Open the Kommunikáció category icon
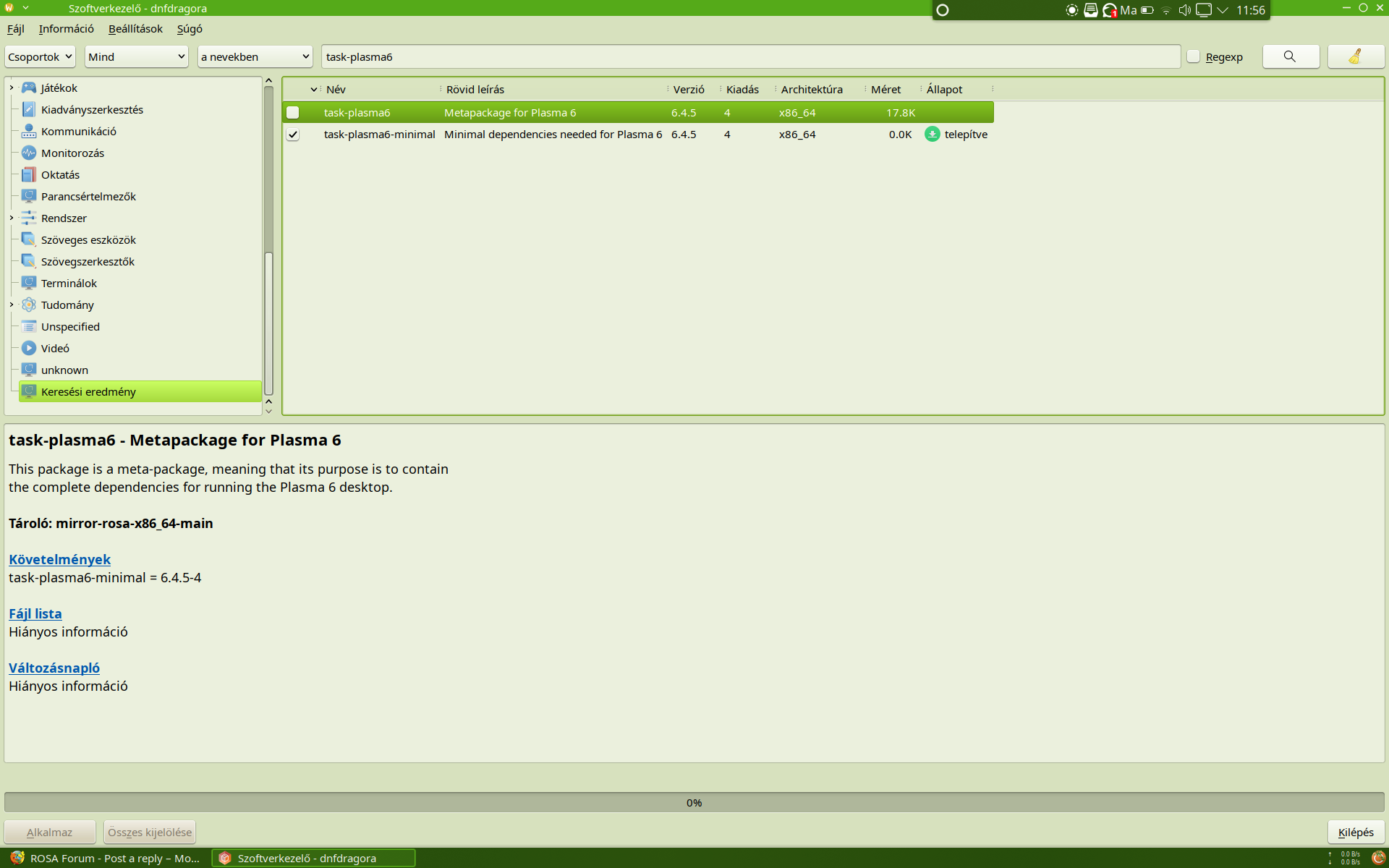Image resolution: width=1389 pixels, height=868 pixels. [x=29, y=131]
